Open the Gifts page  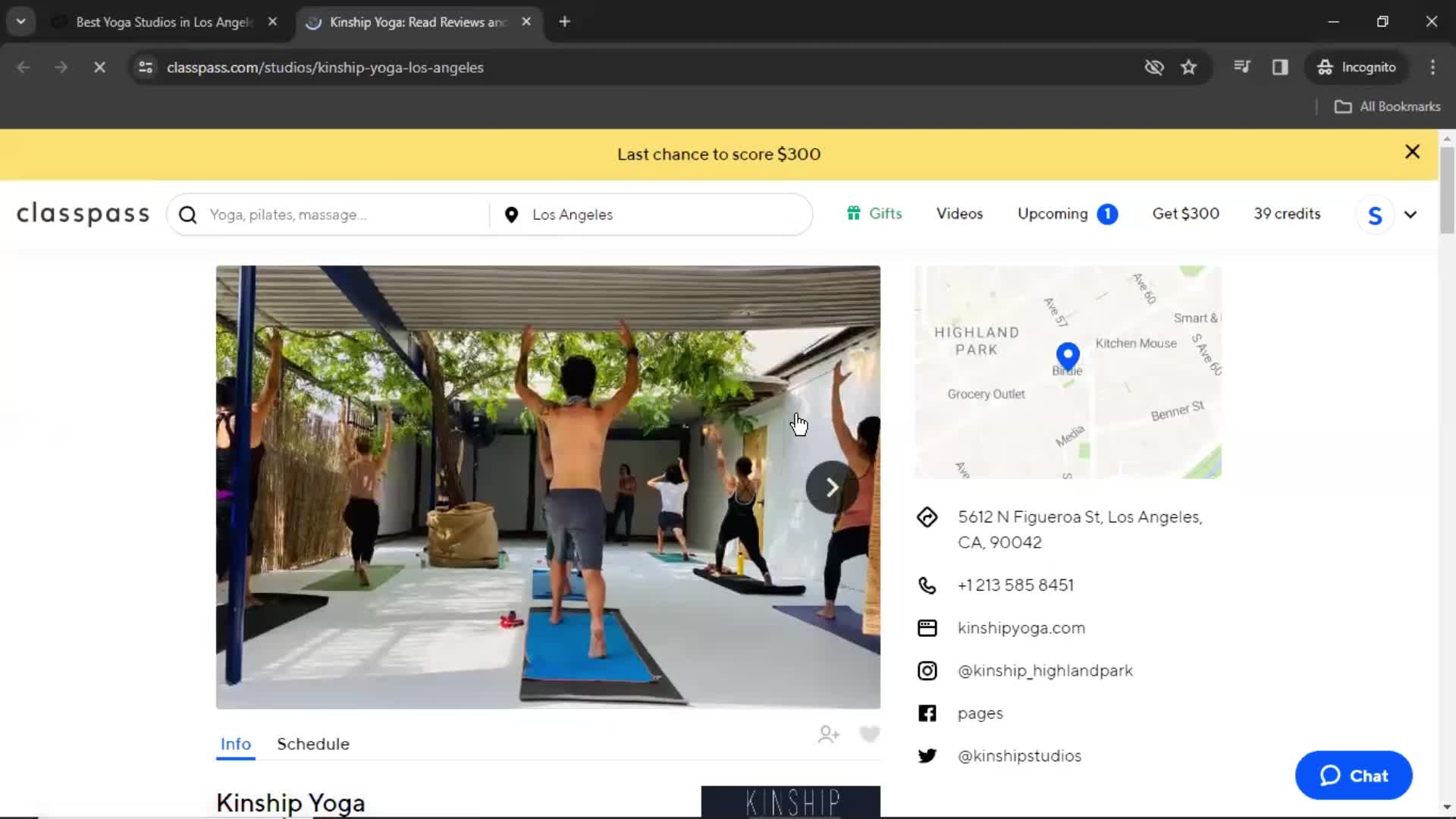pos(874,214)
